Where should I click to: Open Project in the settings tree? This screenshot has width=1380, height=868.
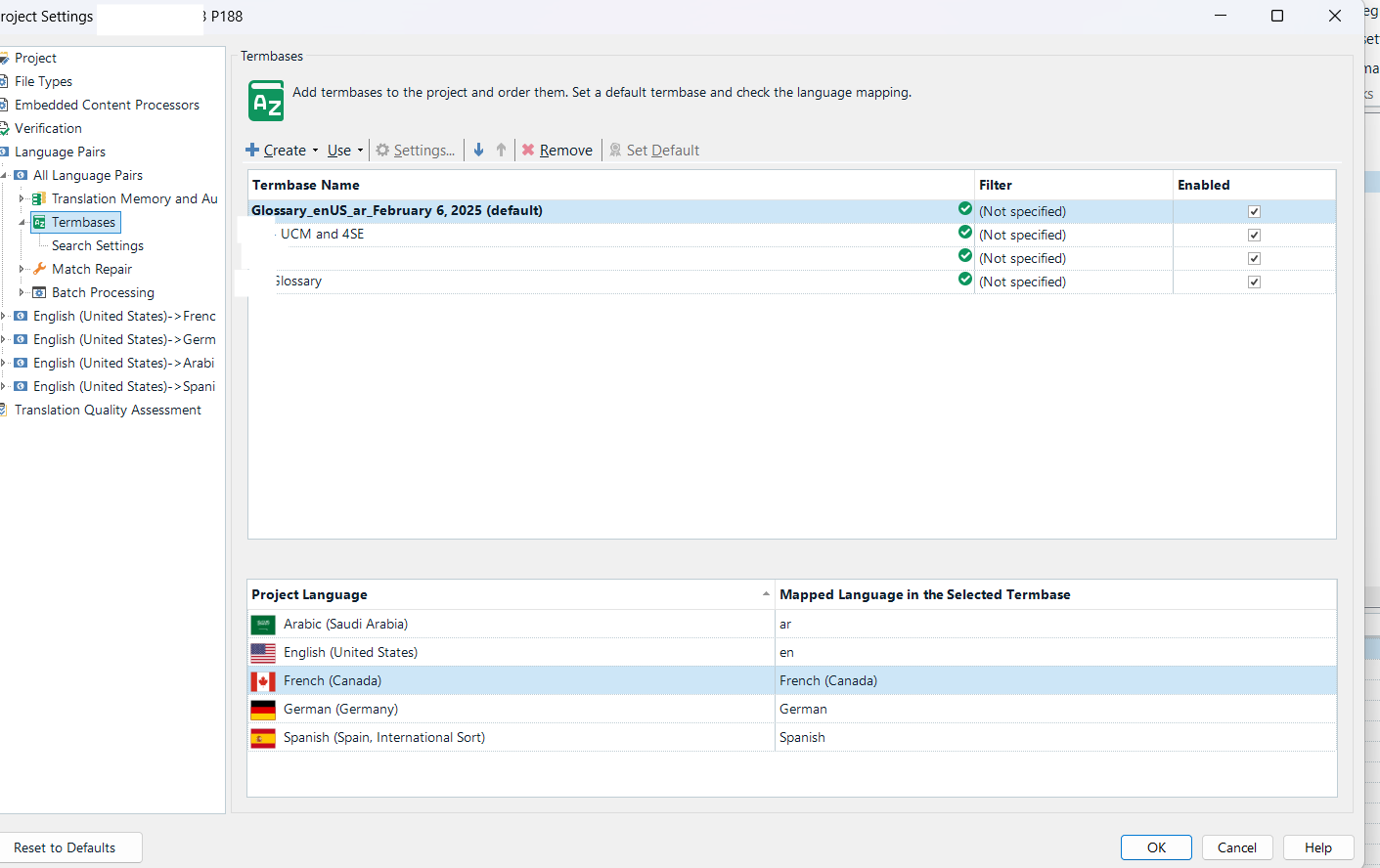tap(35, 58)
